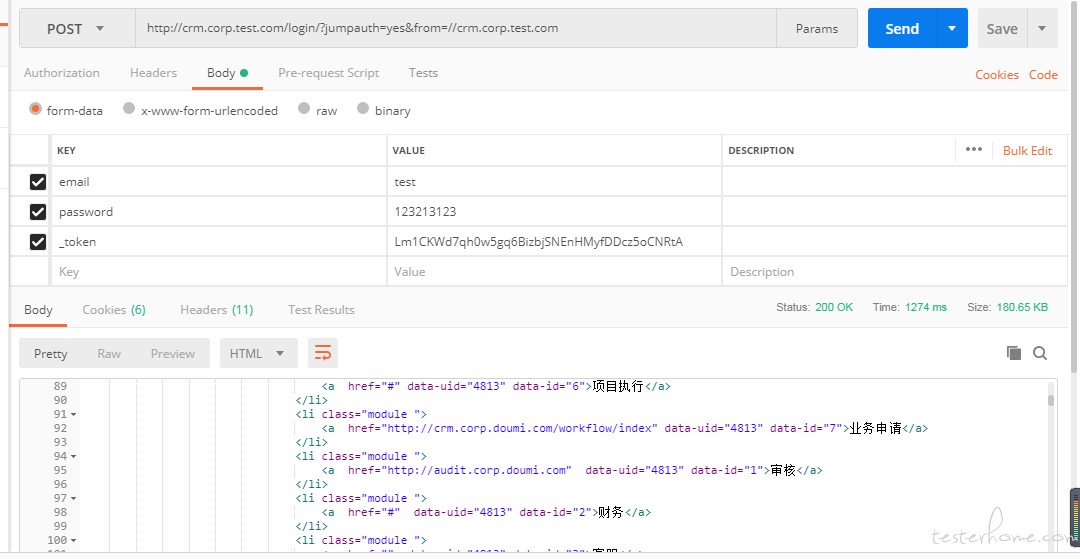Toggle the _token row checkbox
The height and width of the screenshot is (559, 1080).
click(x=38, y=242)
